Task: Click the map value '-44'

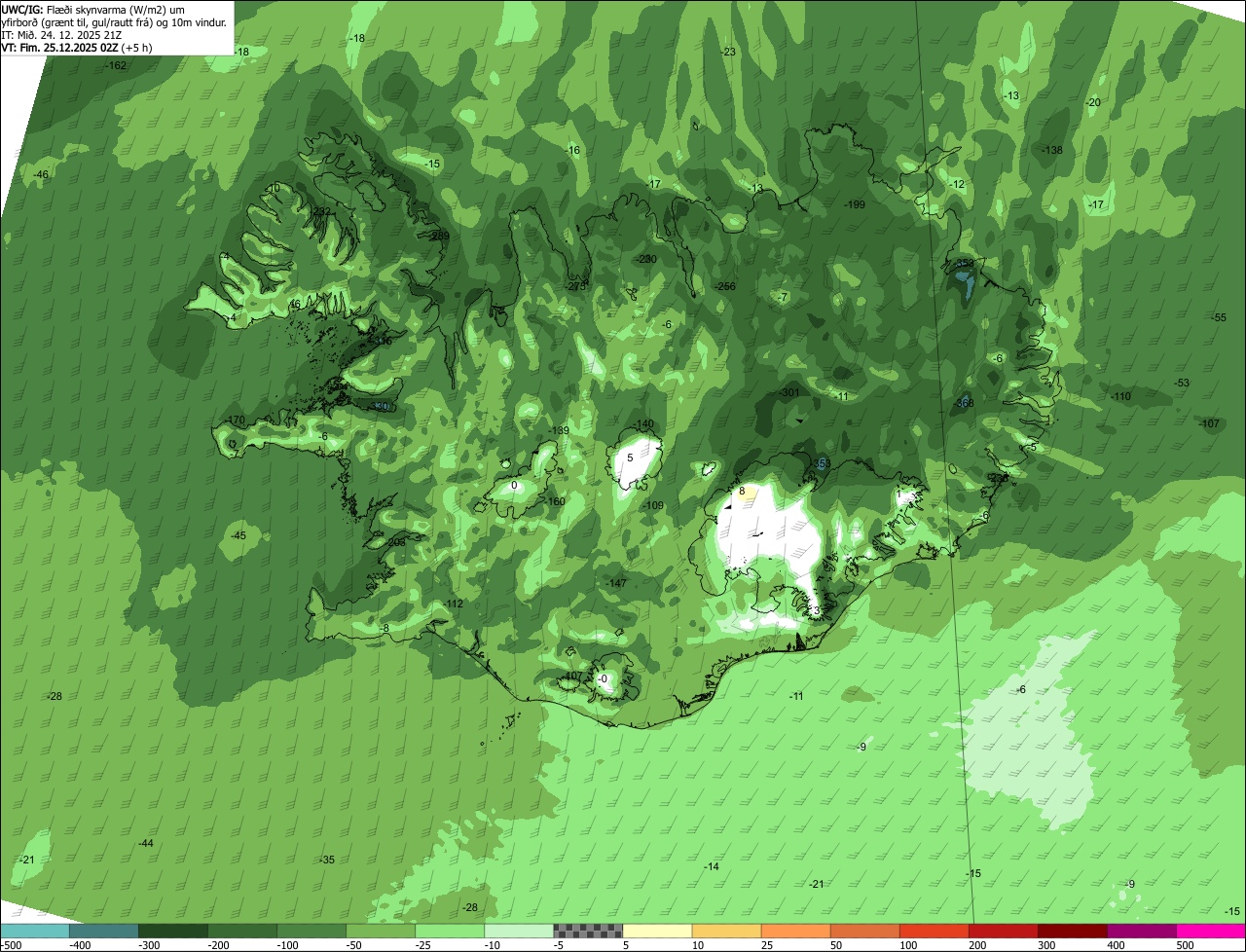Action: coord(145,843)
